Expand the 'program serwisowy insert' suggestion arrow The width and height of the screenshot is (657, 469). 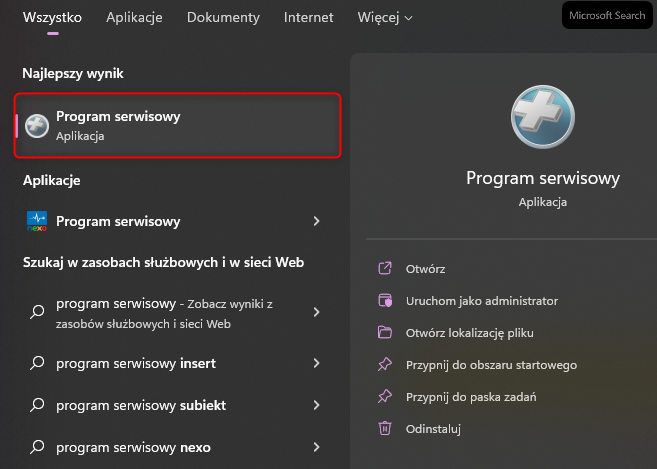[x=316, y=363]
